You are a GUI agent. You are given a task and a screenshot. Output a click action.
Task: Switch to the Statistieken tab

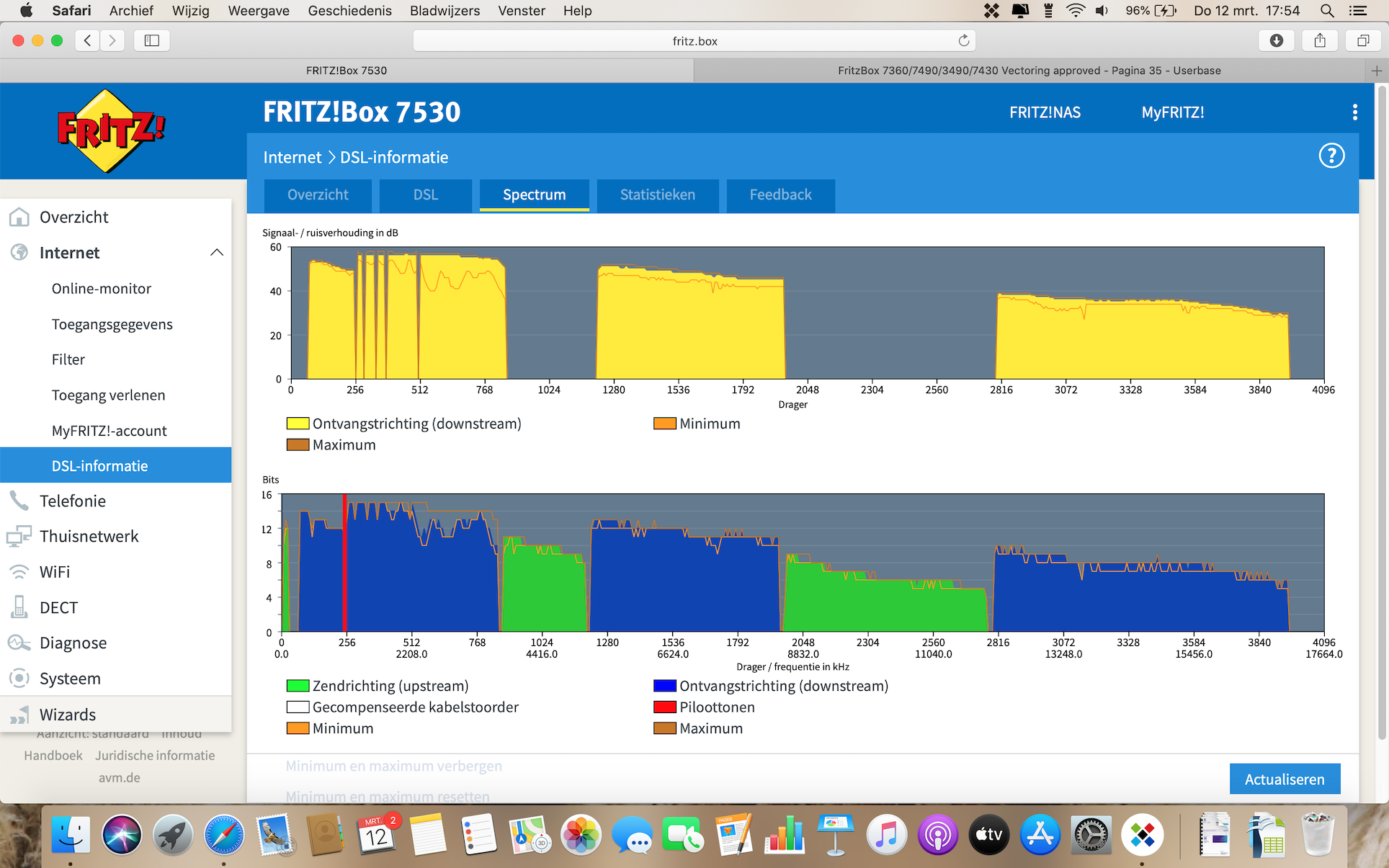pos(657,195)
